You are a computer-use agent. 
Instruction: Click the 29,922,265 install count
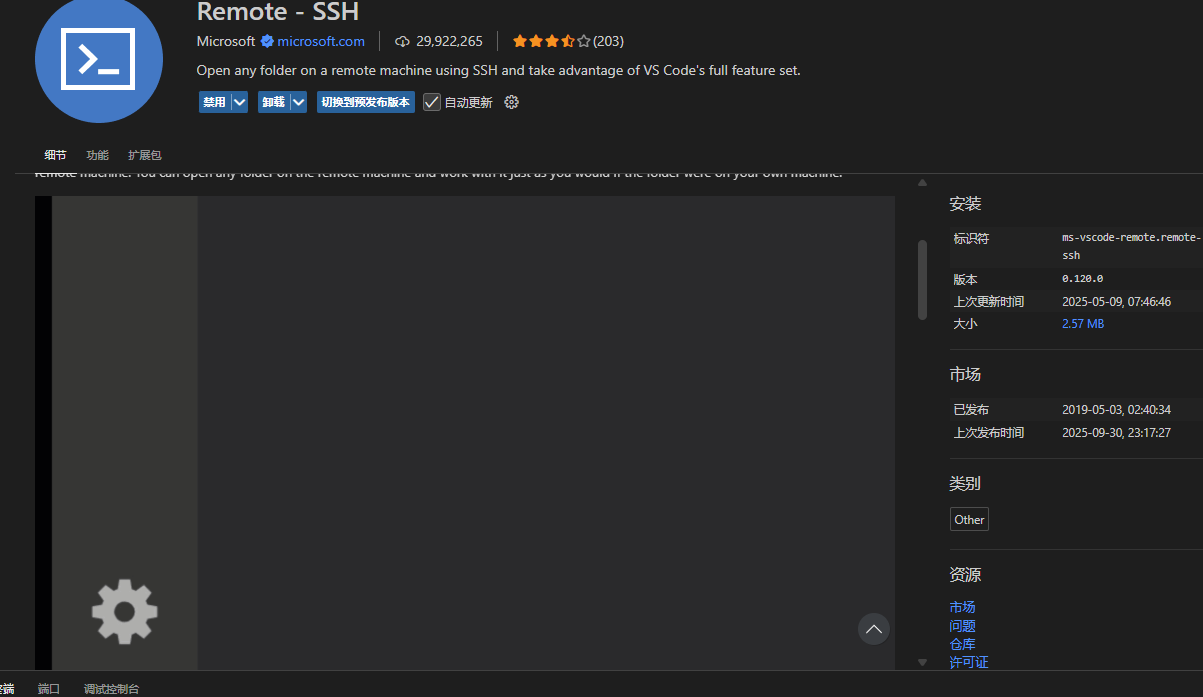(x=449, y=41)
